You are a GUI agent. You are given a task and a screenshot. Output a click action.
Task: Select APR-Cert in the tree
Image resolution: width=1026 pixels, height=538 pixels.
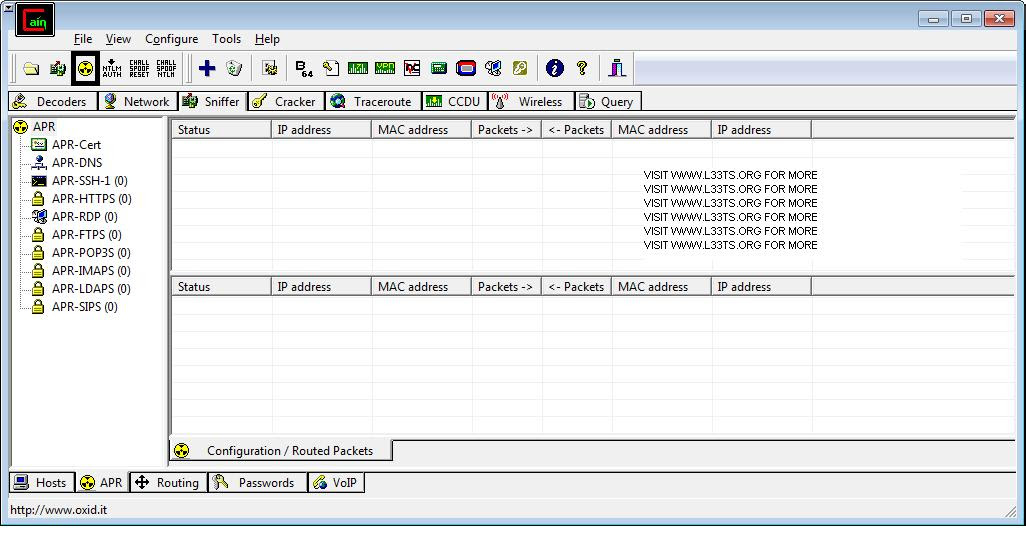(76, 145)
